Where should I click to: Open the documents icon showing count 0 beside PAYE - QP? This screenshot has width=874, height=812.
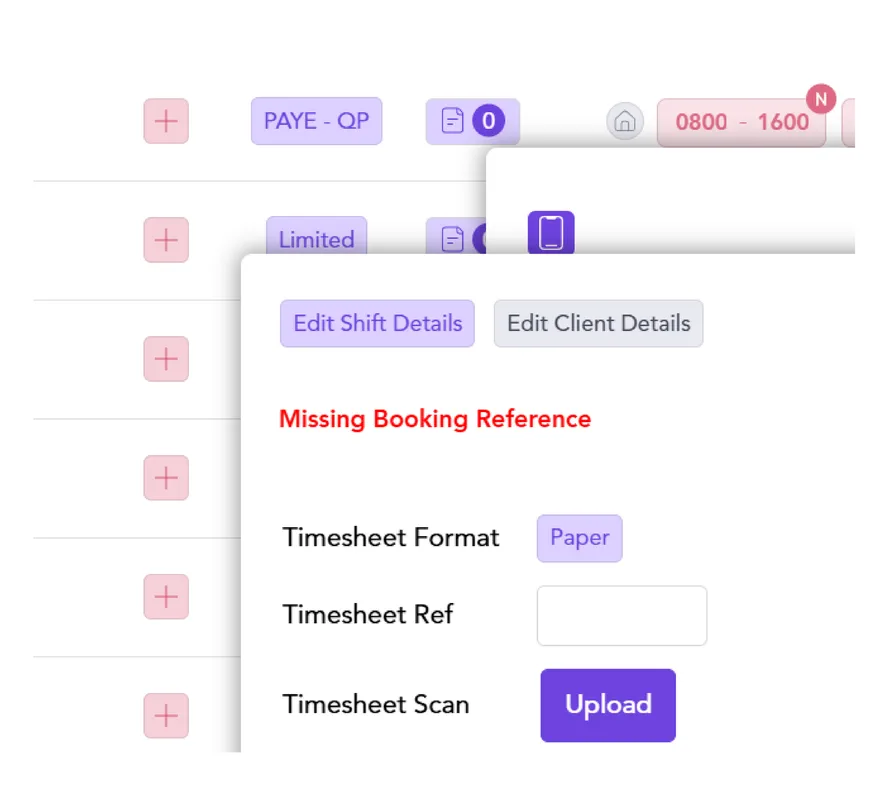(473, 121)
